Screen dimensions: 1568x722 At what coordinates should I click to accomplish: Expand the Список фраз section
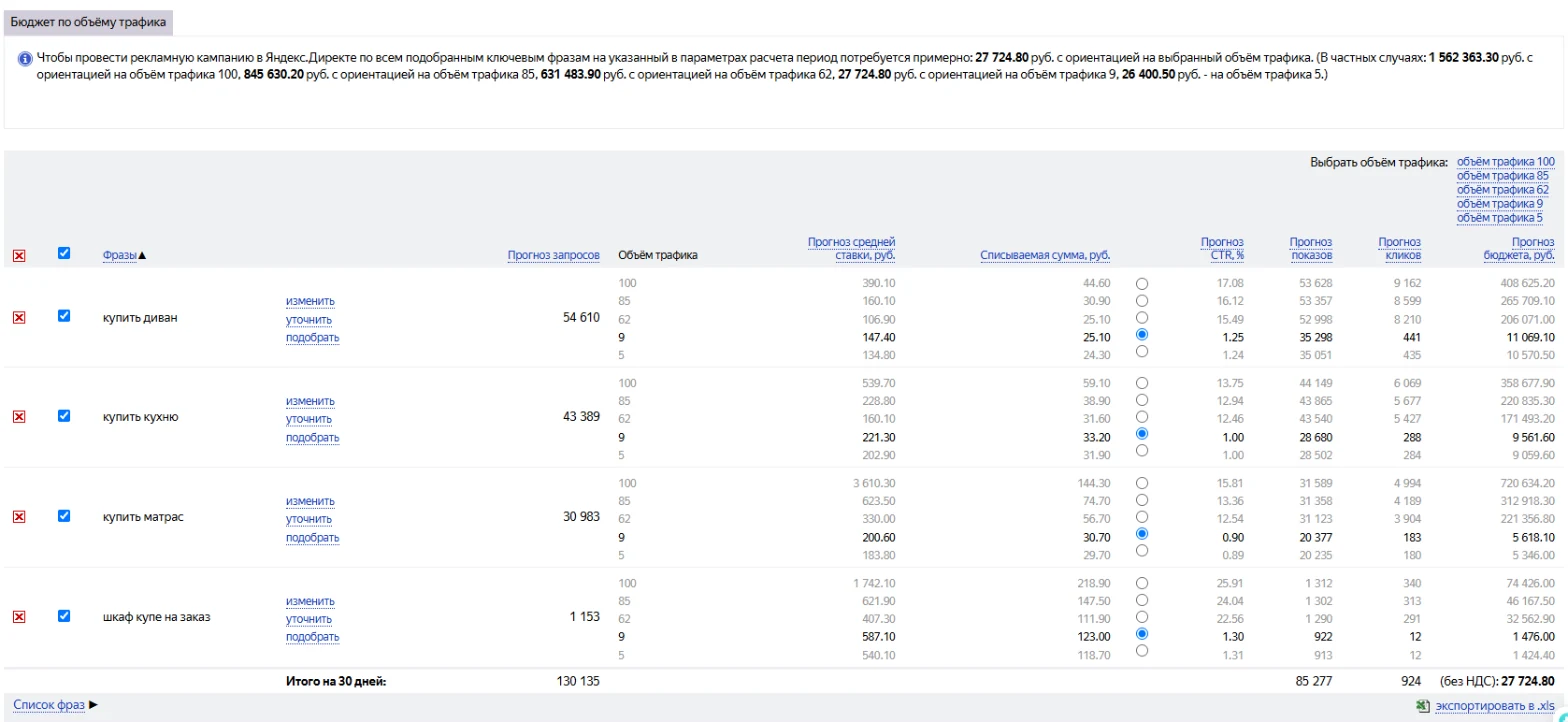point(56,705)
